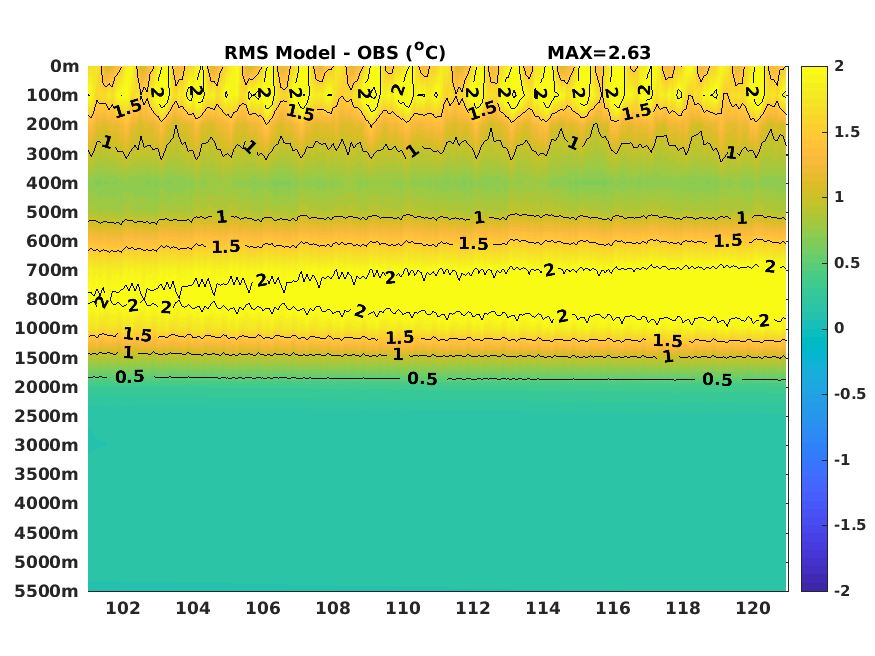
Task: Select the '4500m' depth axis label
Action: [x=47, y=533]
